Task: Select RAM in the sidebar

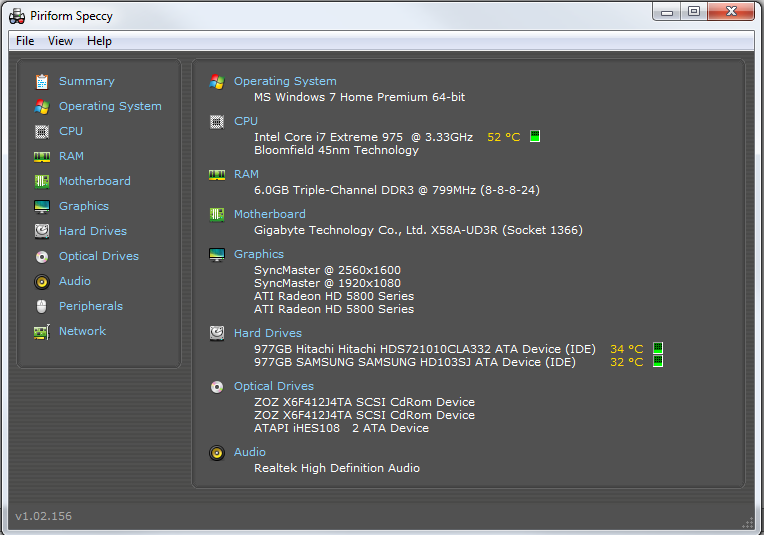Action: tap(71, 156)
